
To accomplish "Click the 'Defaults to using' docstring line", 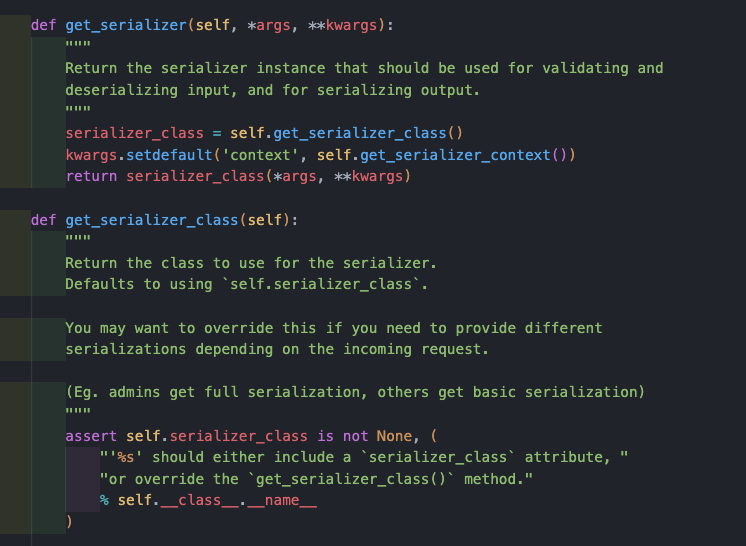I will tap(246, 285).
